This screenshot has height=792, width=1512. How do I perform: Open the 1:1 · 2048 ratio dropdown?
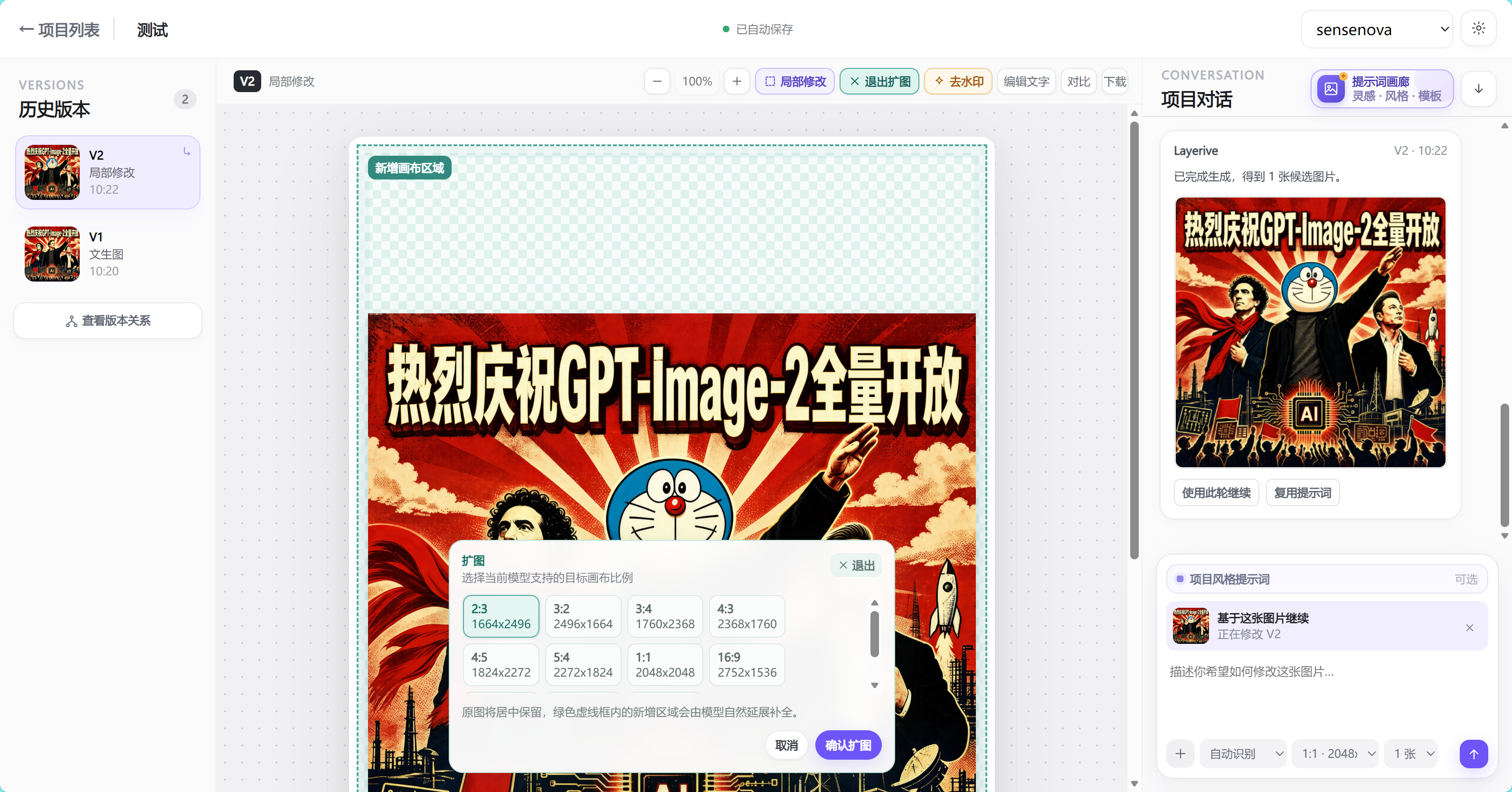[x=1335, y=753]
